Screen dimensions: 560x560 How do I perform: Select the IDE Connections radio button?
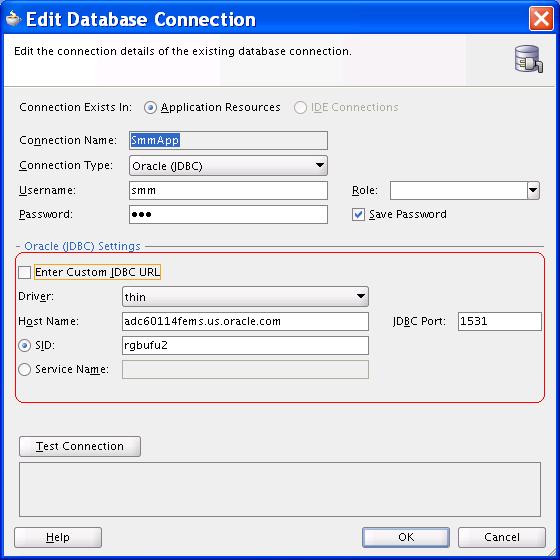[x=300, y=107]
